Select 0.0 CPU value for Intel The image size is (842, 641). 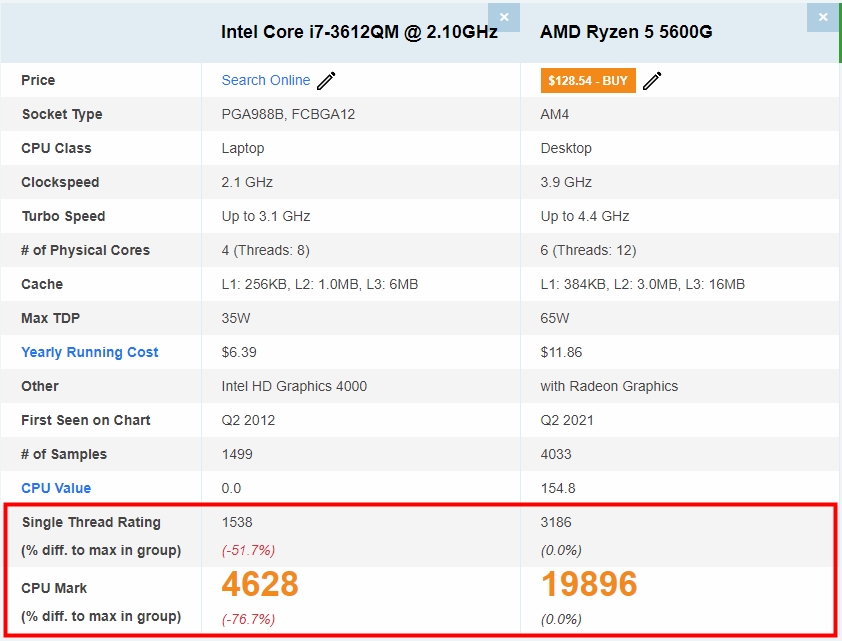click(231, 488)
